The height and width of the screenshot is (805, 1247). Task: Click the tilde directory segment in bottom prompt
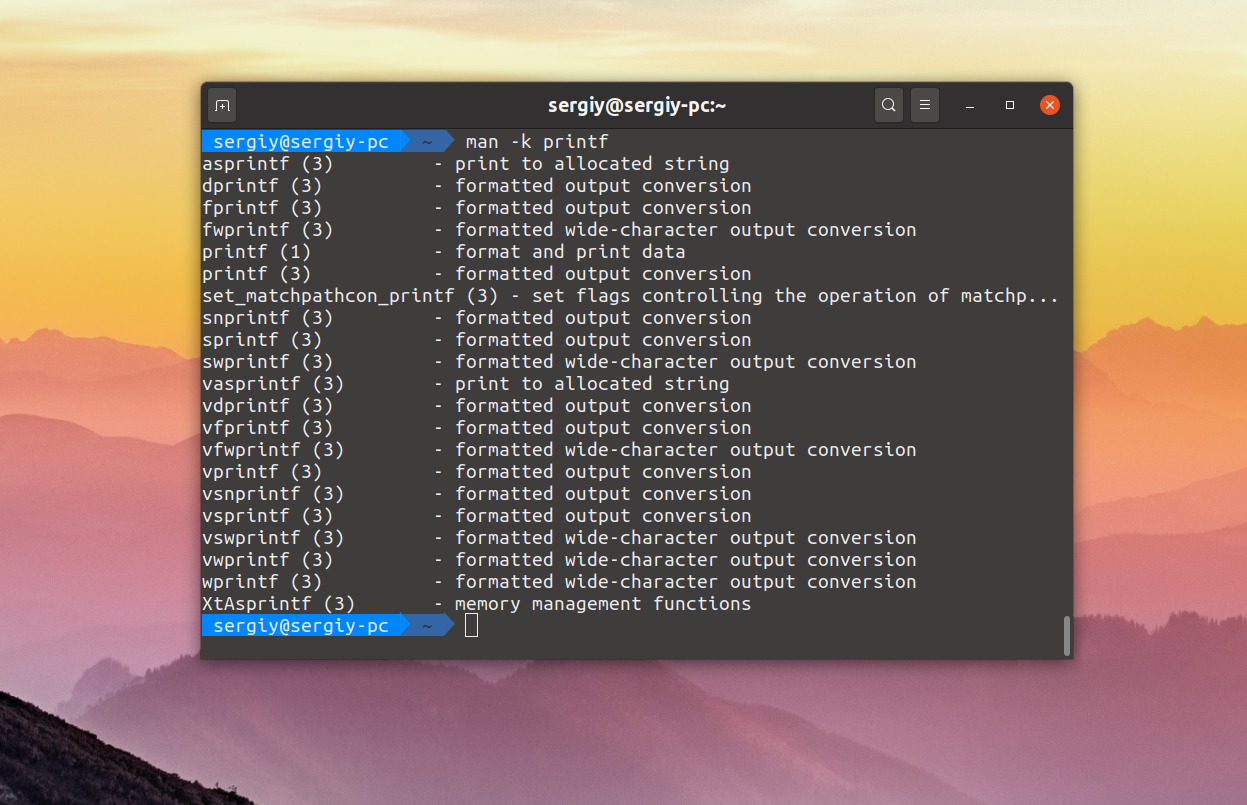click(427, 626)
